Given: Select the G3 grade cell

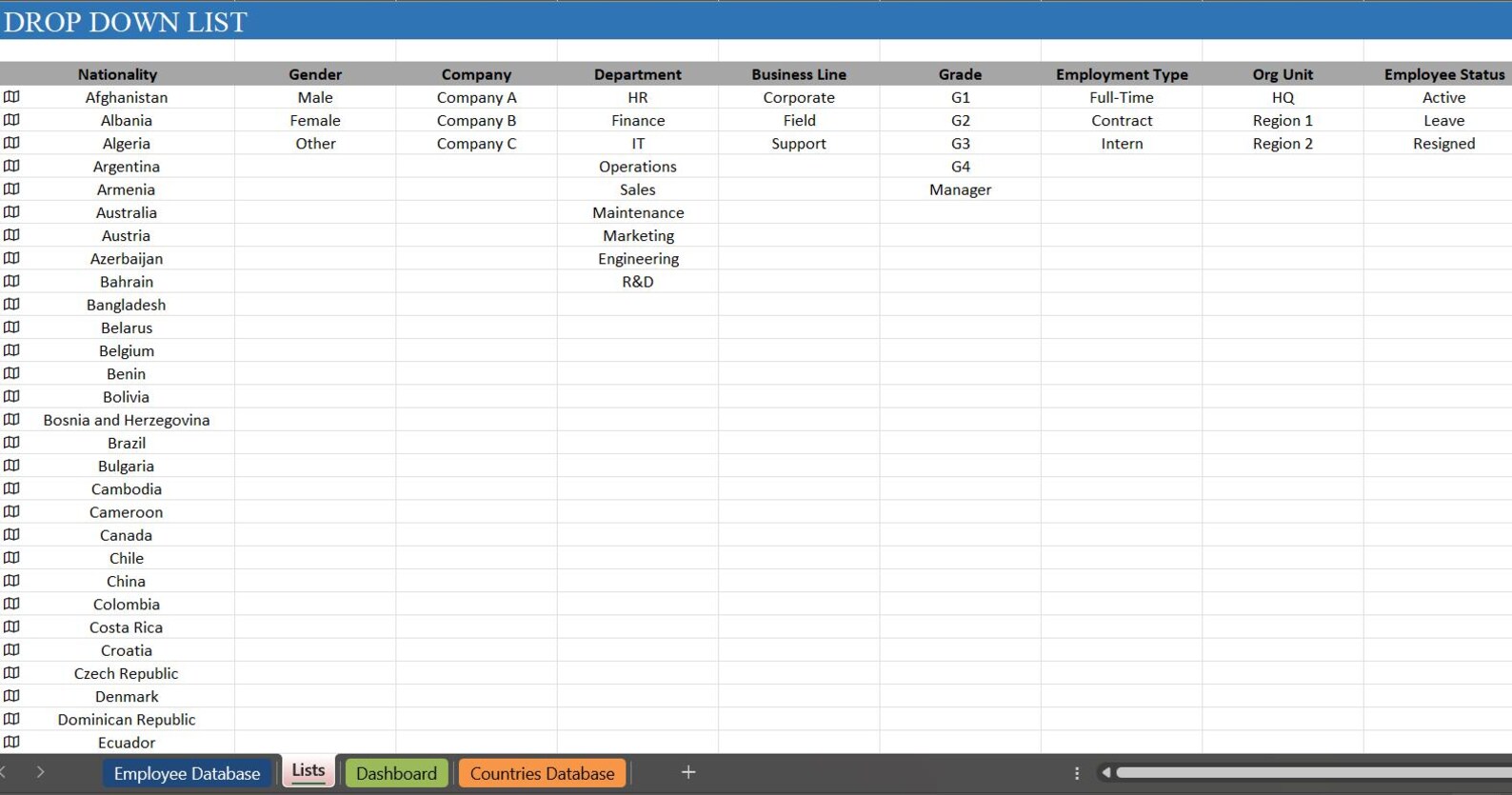Looking at the screenshot, I should tap(960, 144).
